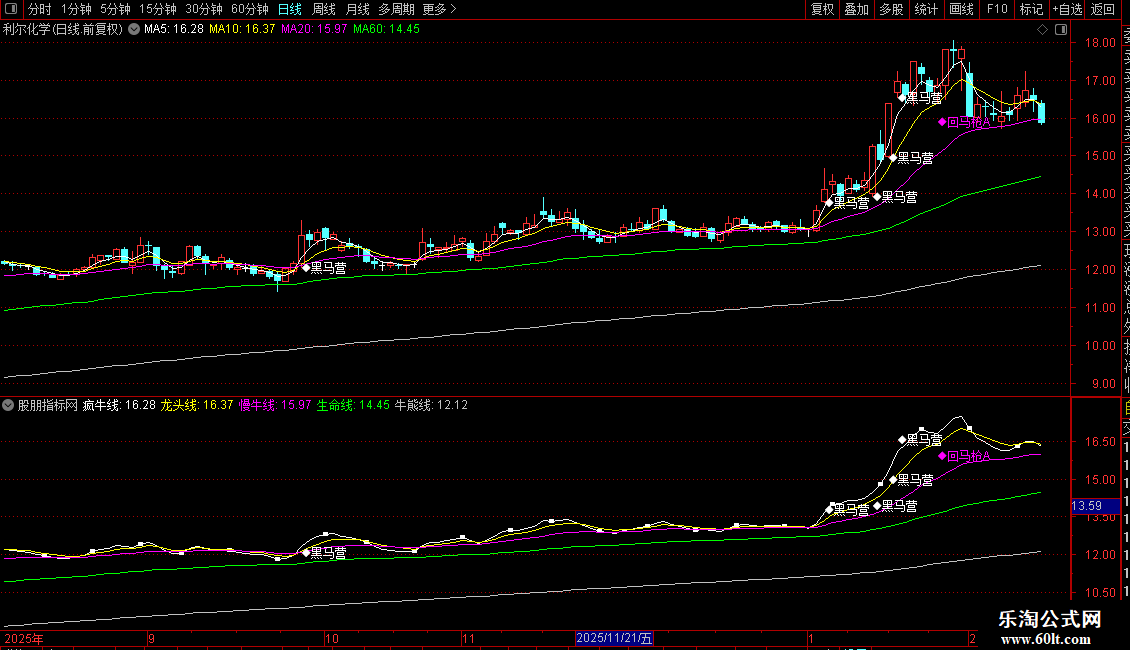Select the 30分钟 period
This screenshot has width=1130, height=650.
click(203, 9)
